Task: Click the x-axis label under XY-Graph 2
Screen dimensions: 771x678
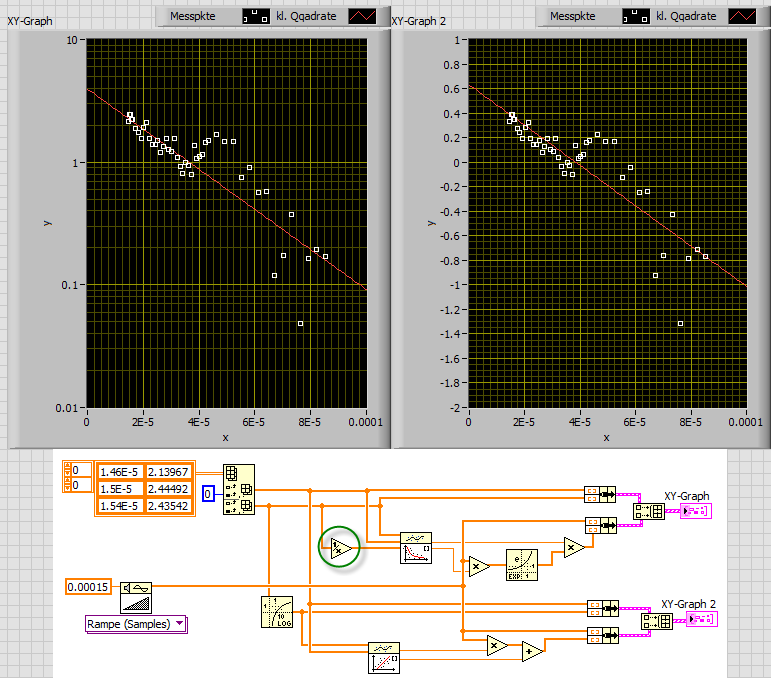Action: [606, 438]
